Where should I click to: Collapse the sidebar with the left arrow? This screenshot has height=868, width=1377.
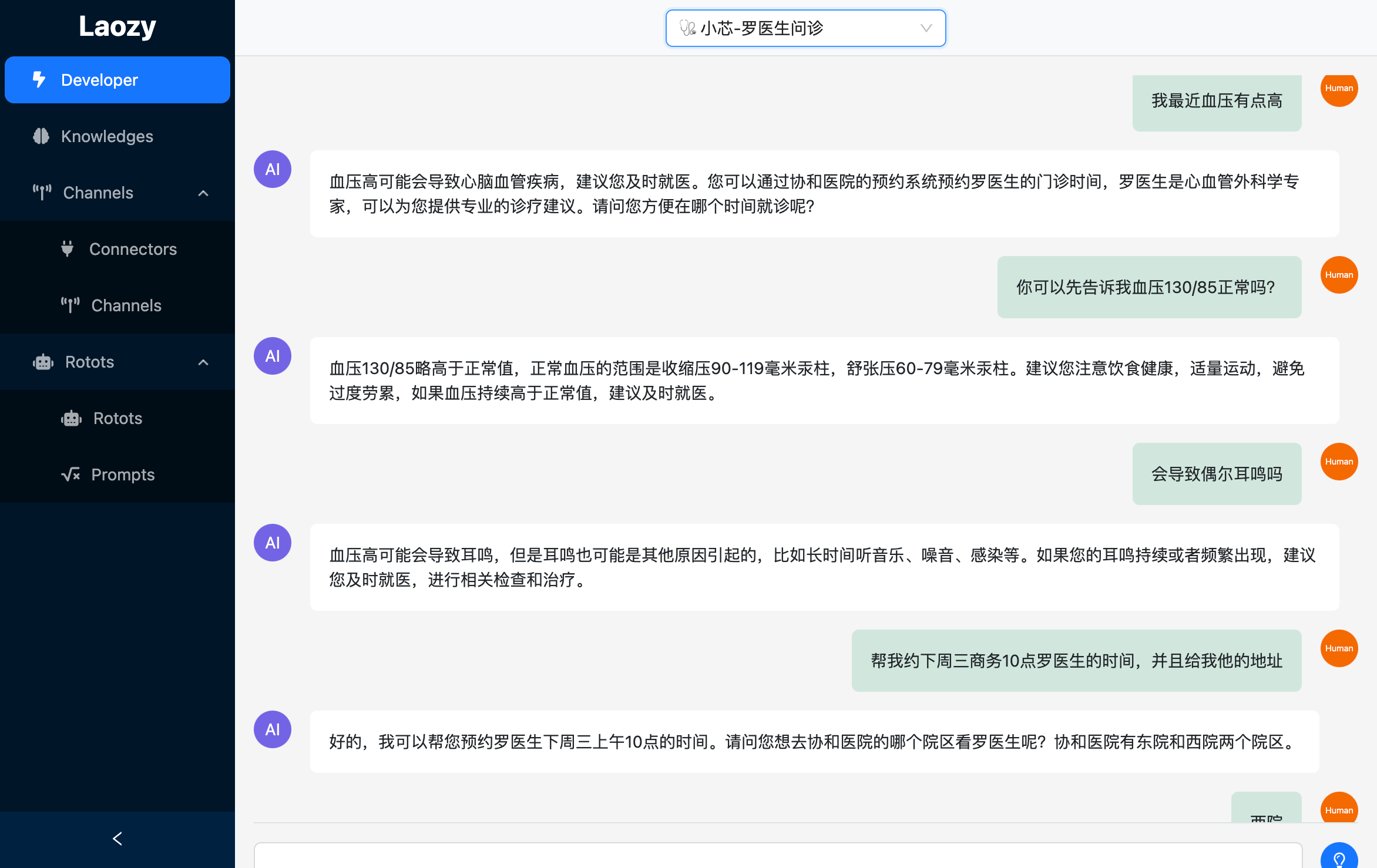[x=117, y=839]
